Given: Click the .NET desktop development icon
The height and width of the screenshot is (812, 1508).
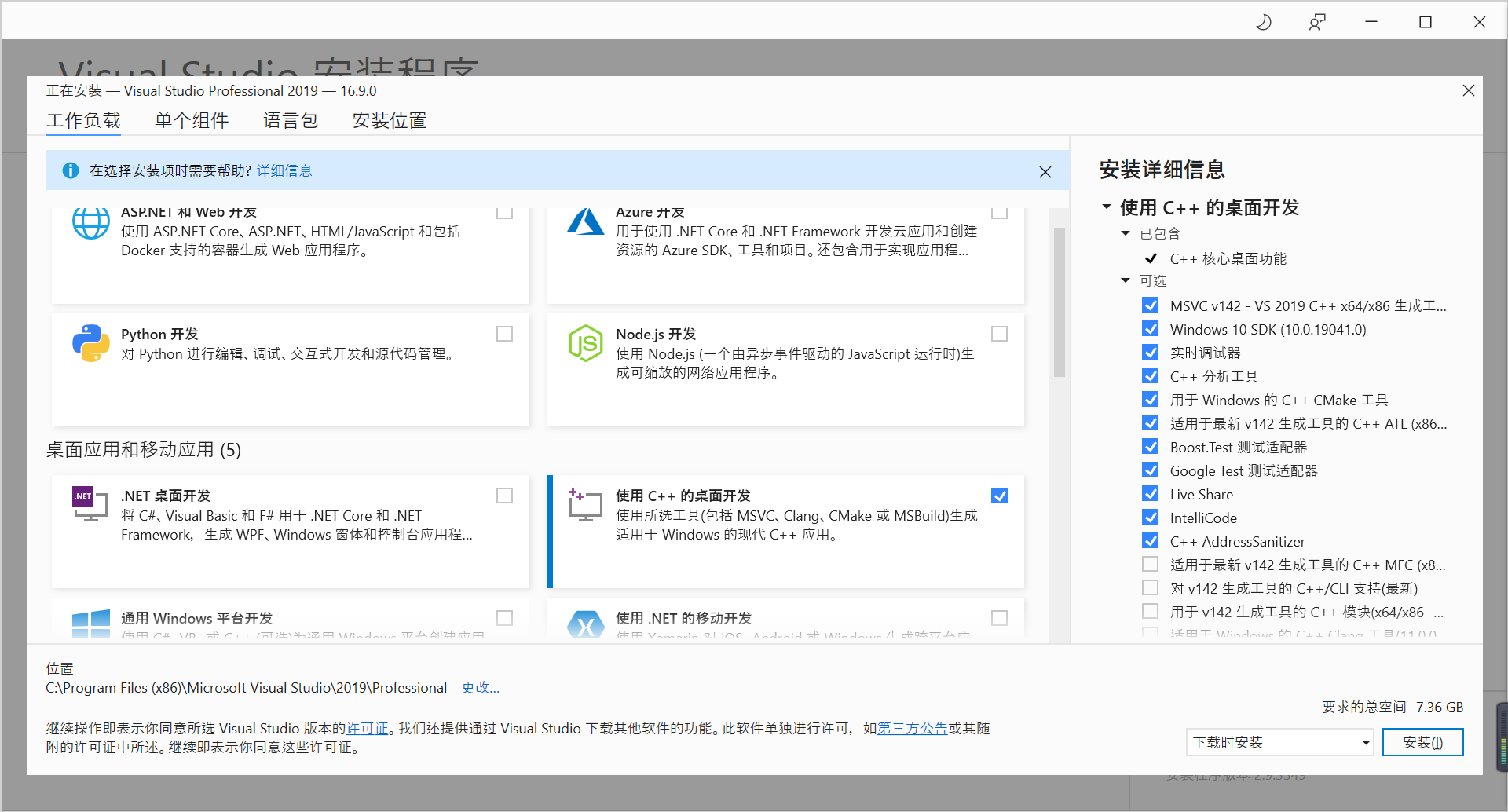Looking at the screenshot, I should click(90, 504).
